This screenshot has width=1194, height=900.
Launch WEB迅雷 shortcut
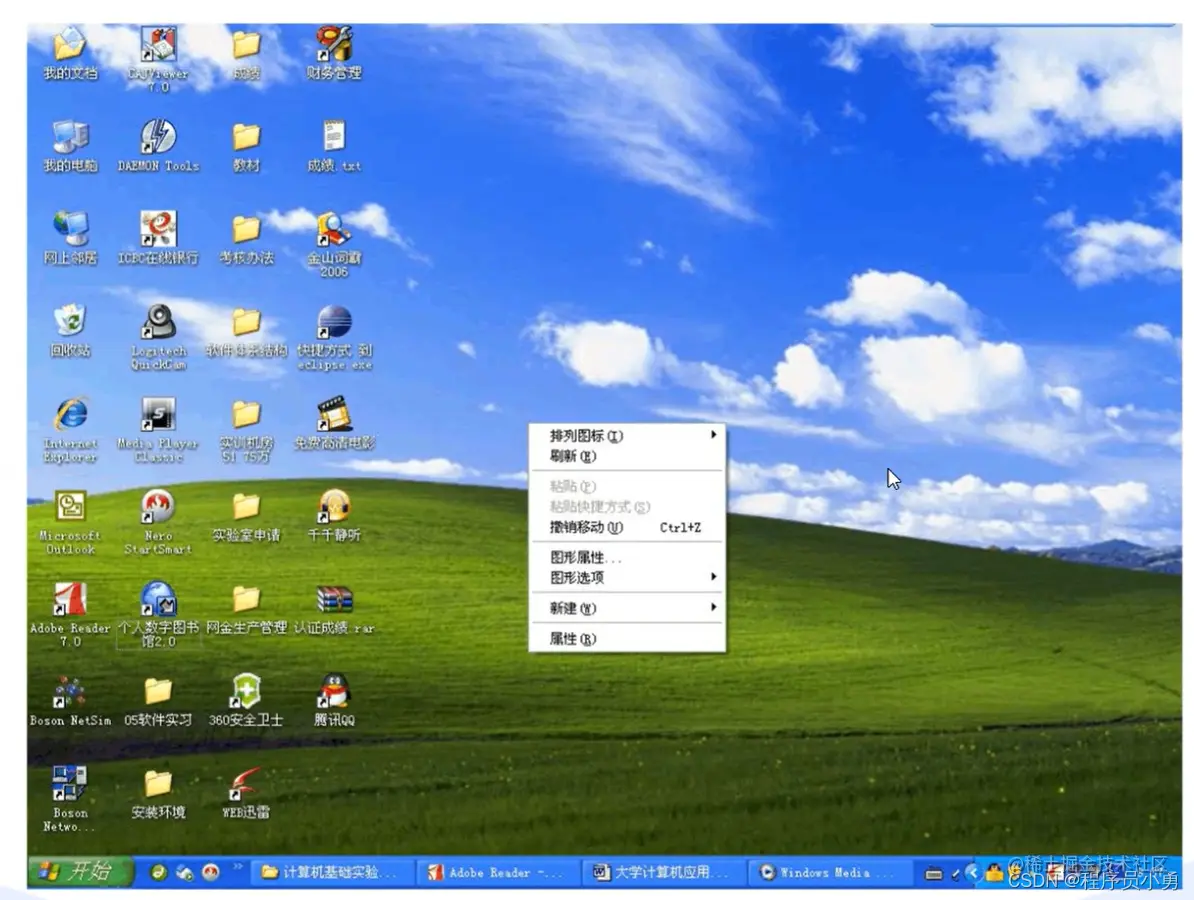(246, 793)
